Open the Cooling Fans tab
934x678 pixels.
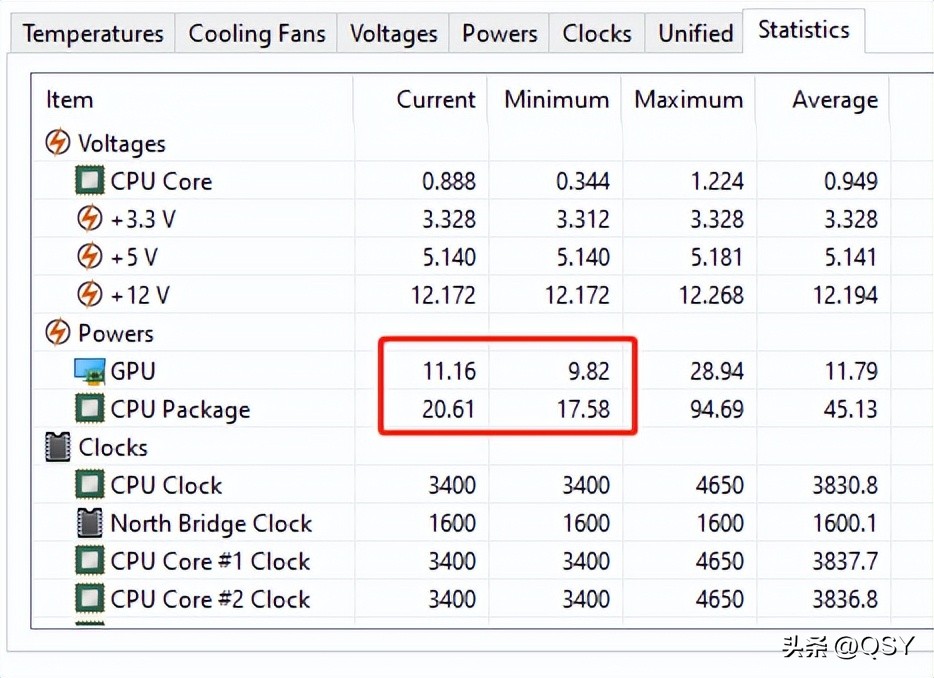click(x=257, y=33)
